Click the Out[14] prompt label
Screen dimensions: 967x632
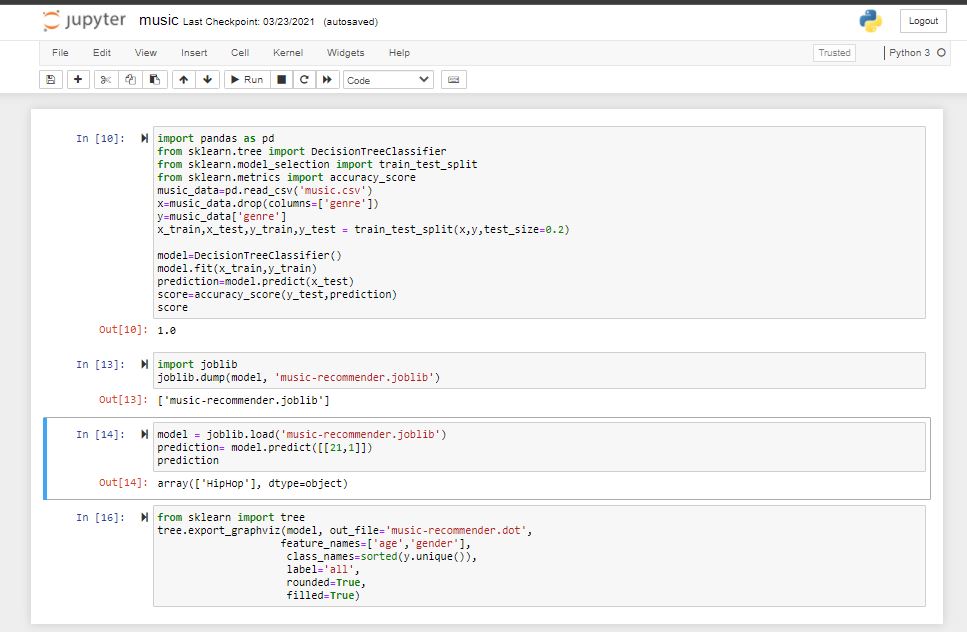click(123, 483)
